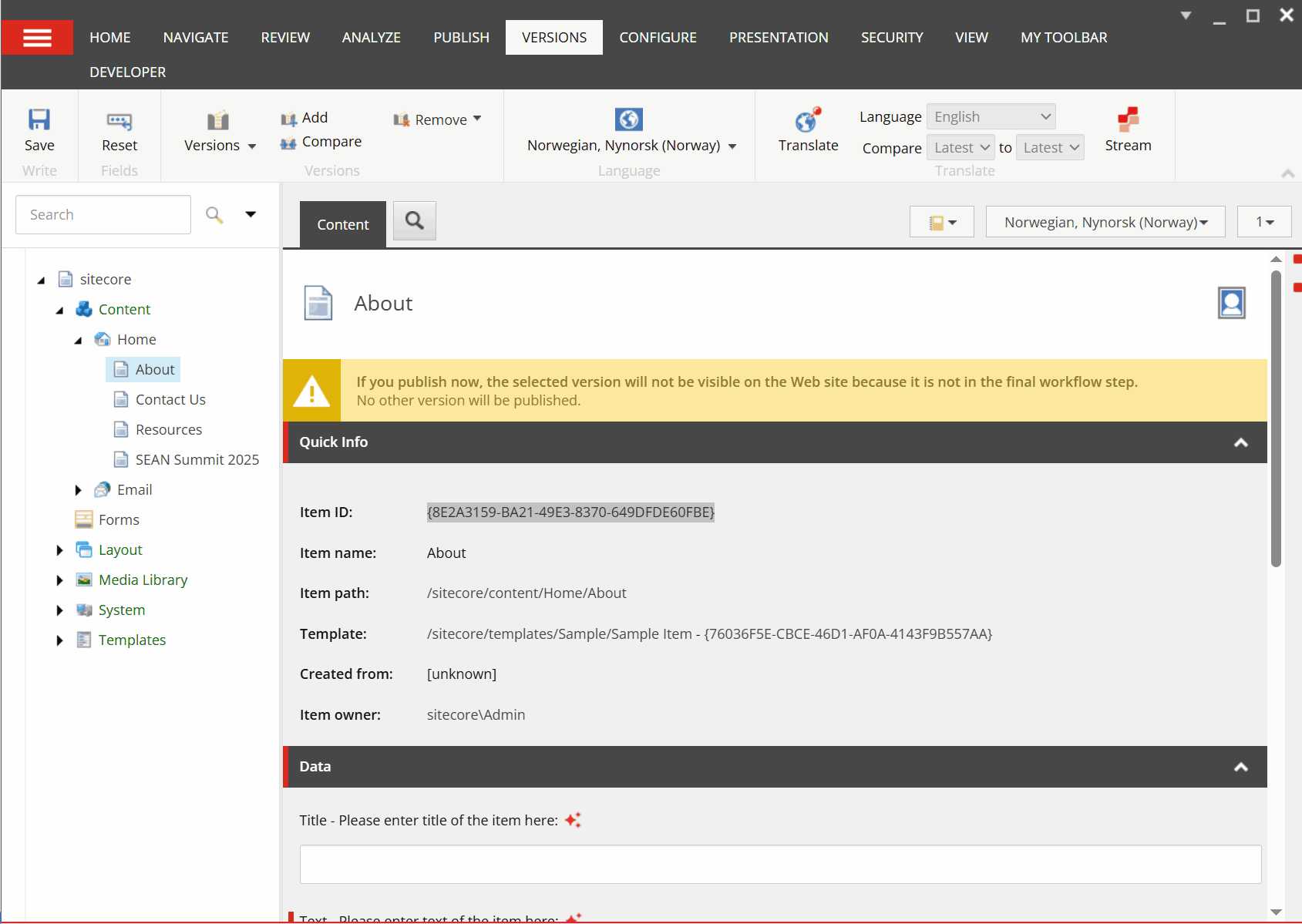Collapse the Data section
Screen dimensions: 1302x924
click(1240, 767)
